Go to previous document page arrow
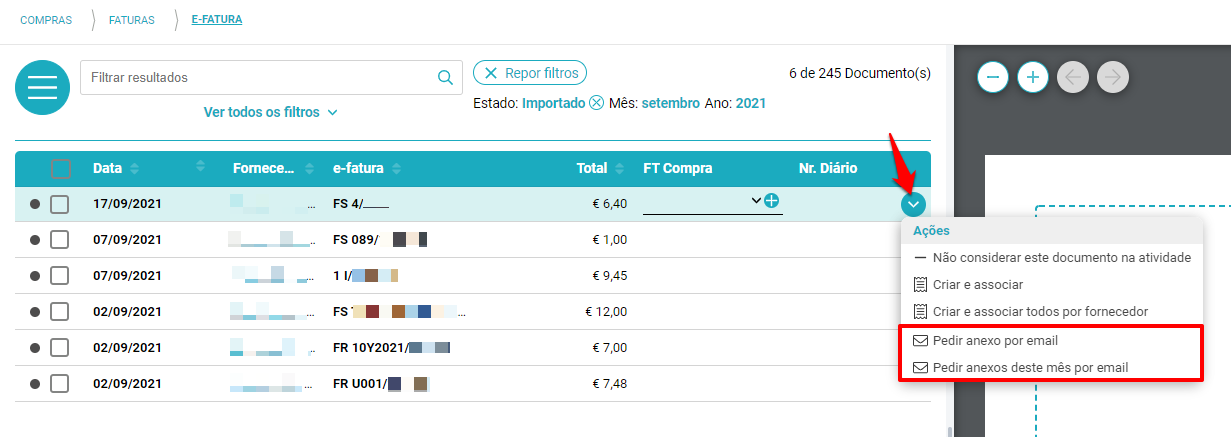 click(x=1073, y=77)
